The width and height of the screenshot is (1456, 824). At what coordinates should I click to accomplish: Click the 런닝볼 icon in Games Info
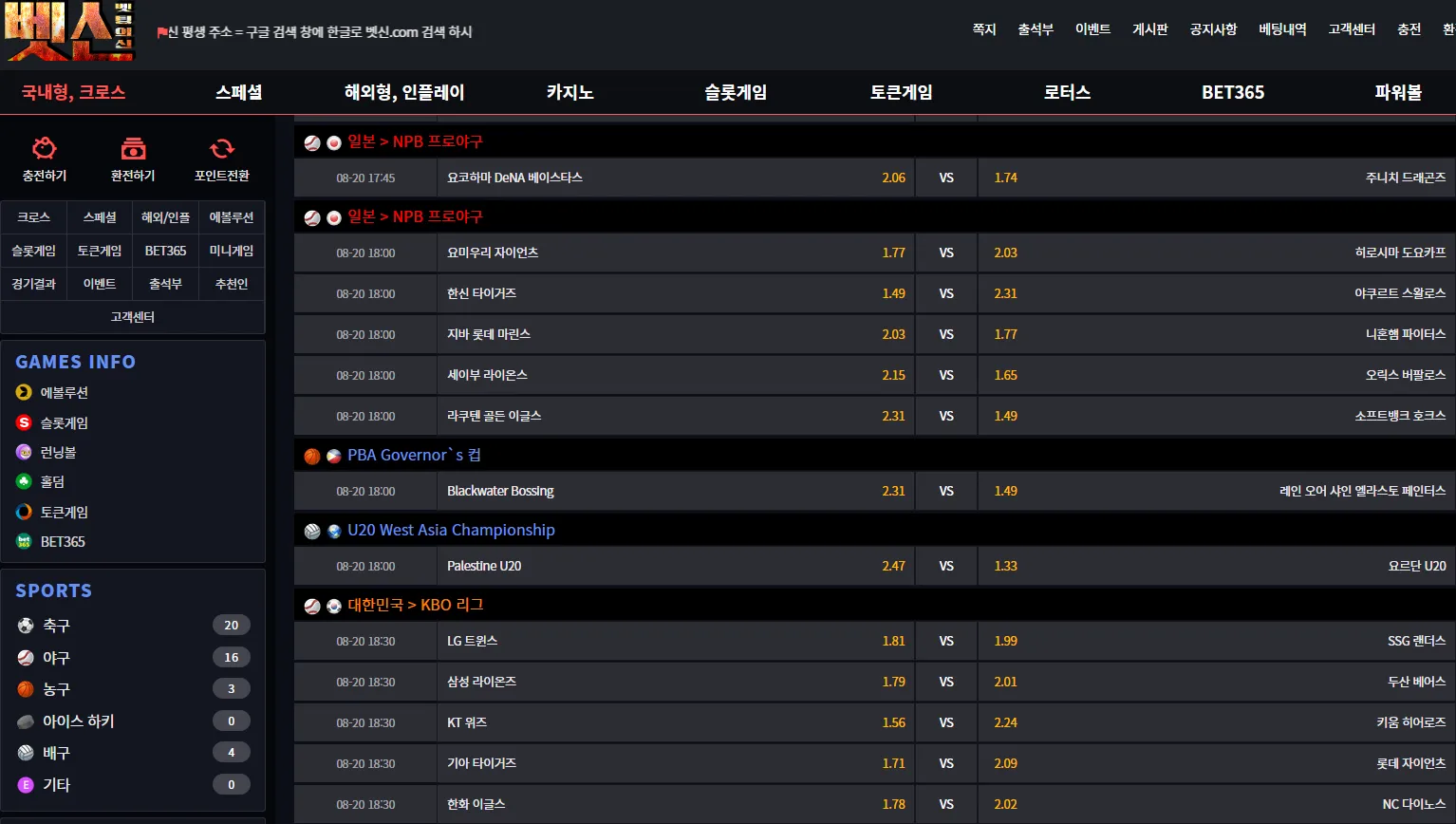[x=25, y=452]
